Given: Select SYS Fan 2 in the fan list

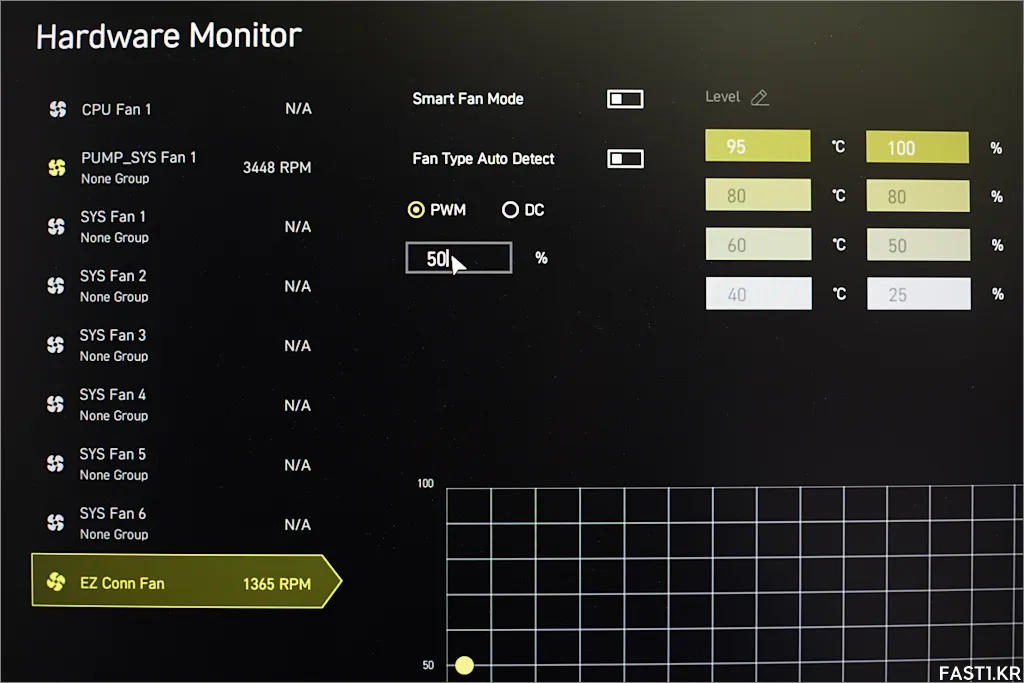Looking at the screenshot, I should coord(180,286).
